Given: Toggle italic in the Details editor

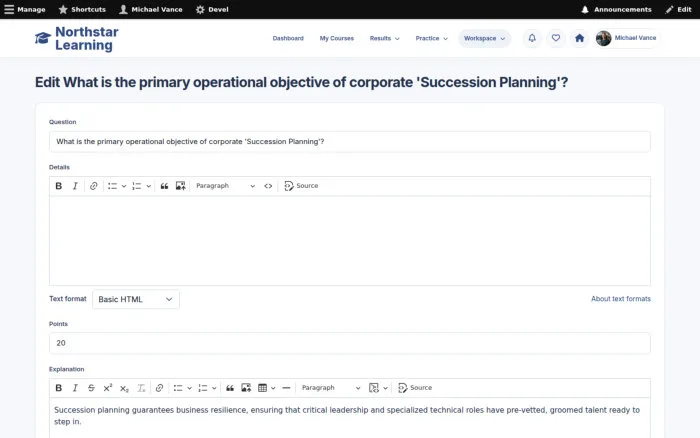Looking at the screenshot, I should coord(75,186).
